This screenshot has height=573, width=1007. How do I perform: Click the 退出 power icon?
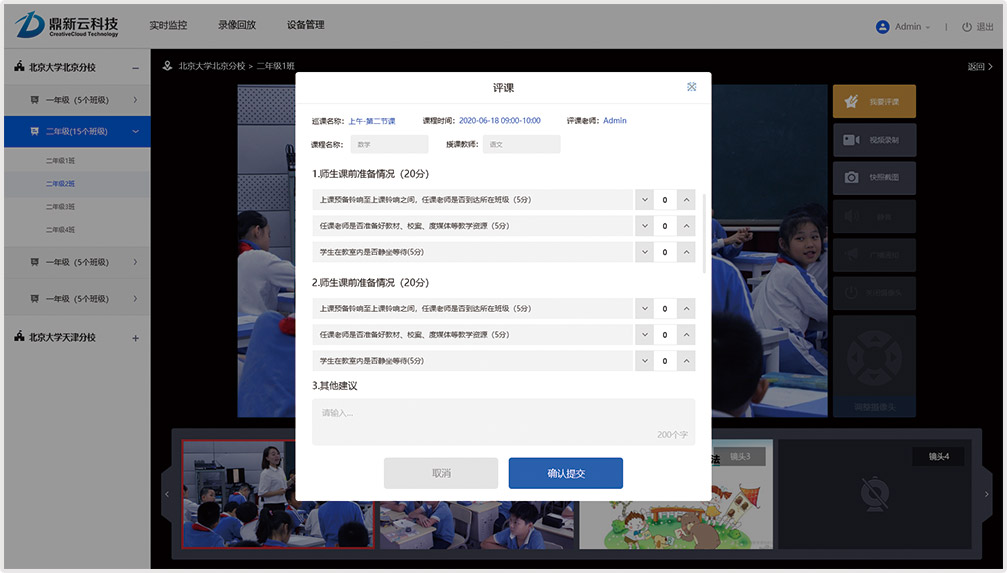point(967,27)
